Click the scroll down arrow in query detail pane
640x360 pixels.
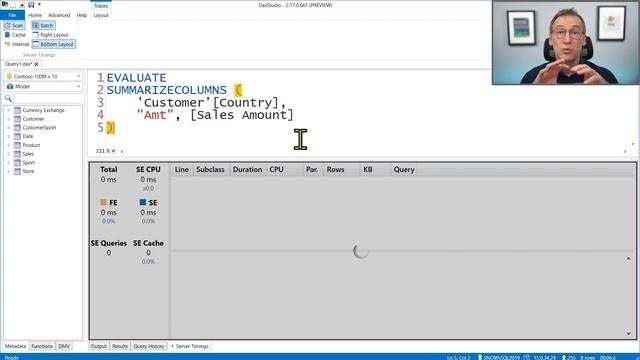coord(629,334)
